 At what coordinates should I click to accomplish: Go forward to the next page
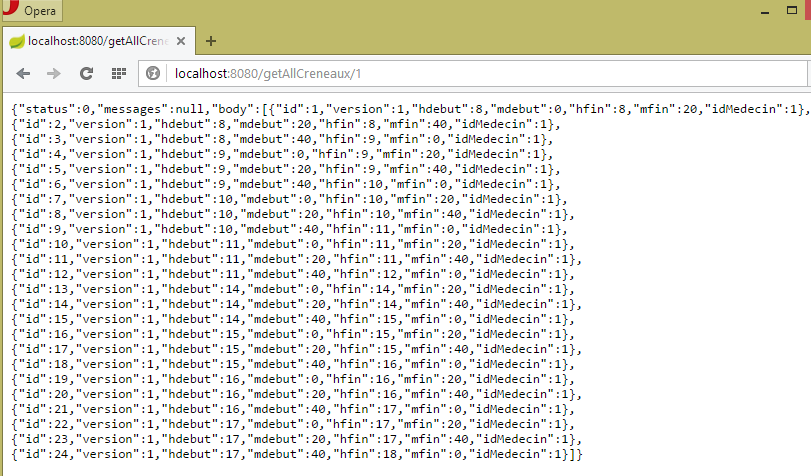pyautogui.click(x=54, y=73)
